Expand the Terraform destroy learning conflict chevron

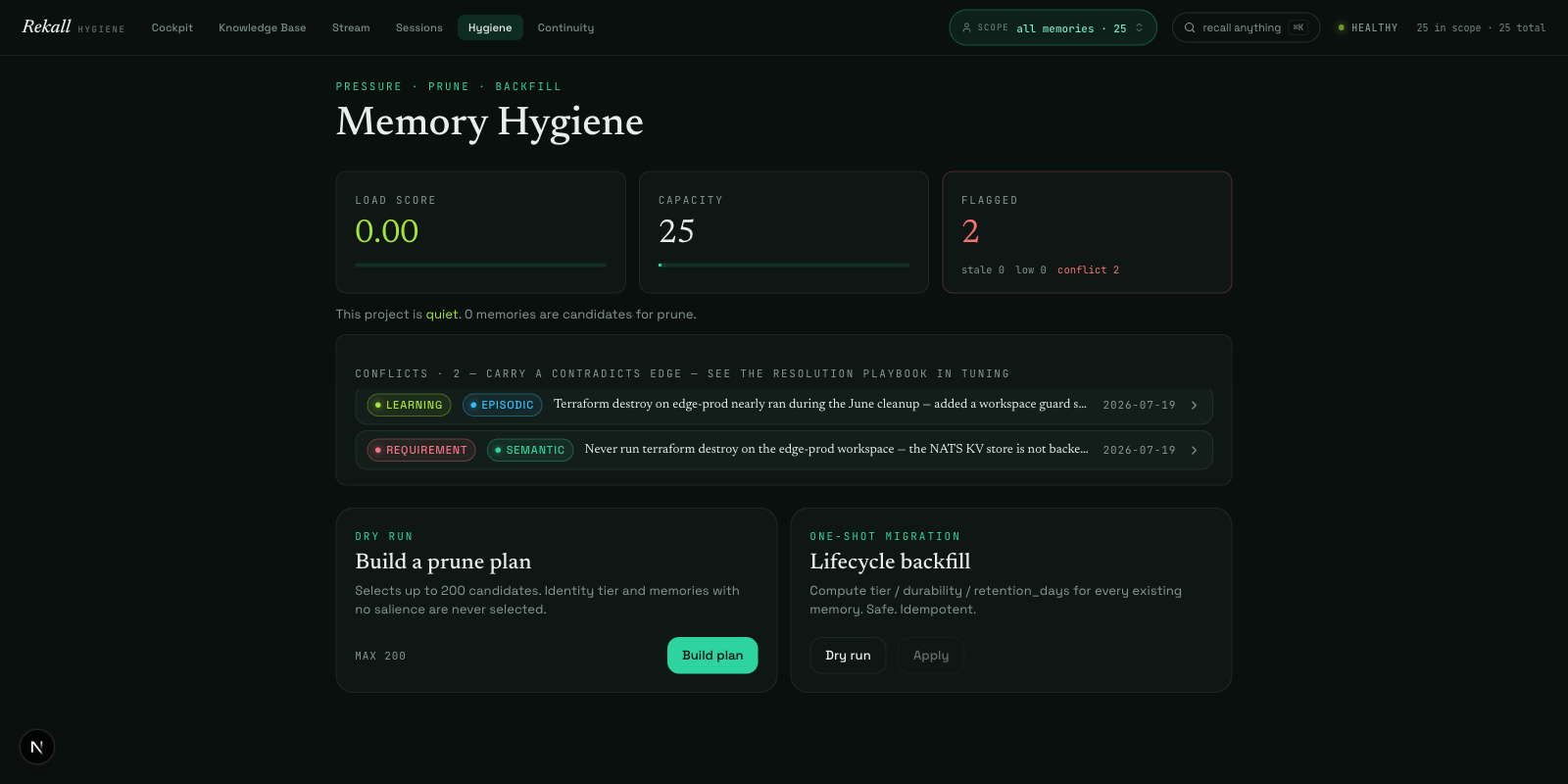click(1194, 405)
